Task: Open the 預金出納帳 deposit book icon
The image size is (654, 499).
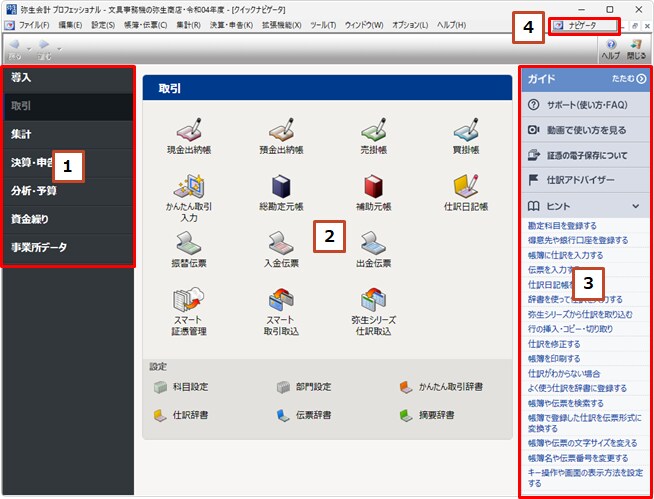Action: click(281, 136)
